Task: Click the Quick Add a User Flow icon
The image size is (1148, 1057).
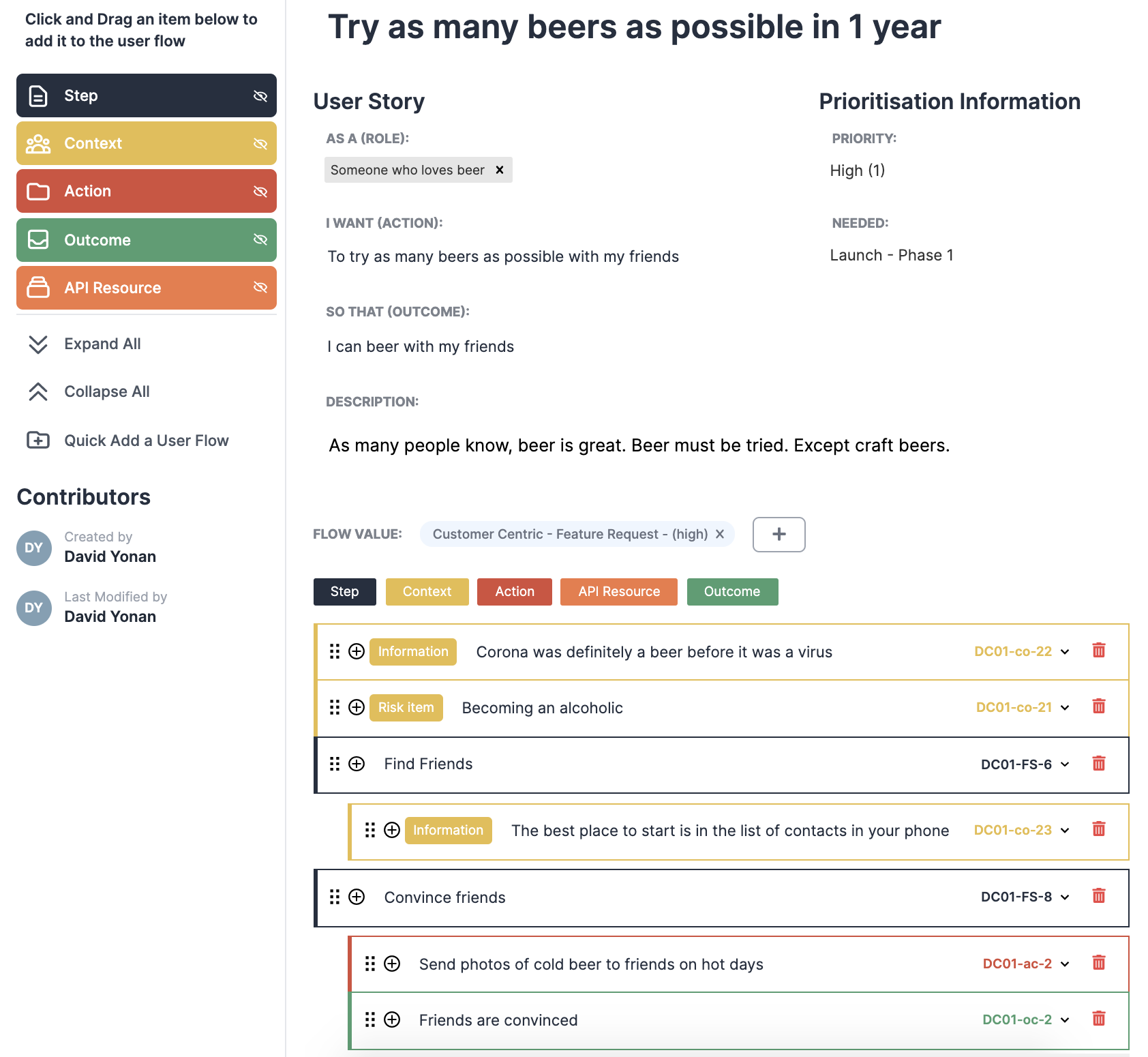Action: coord(38,440)
